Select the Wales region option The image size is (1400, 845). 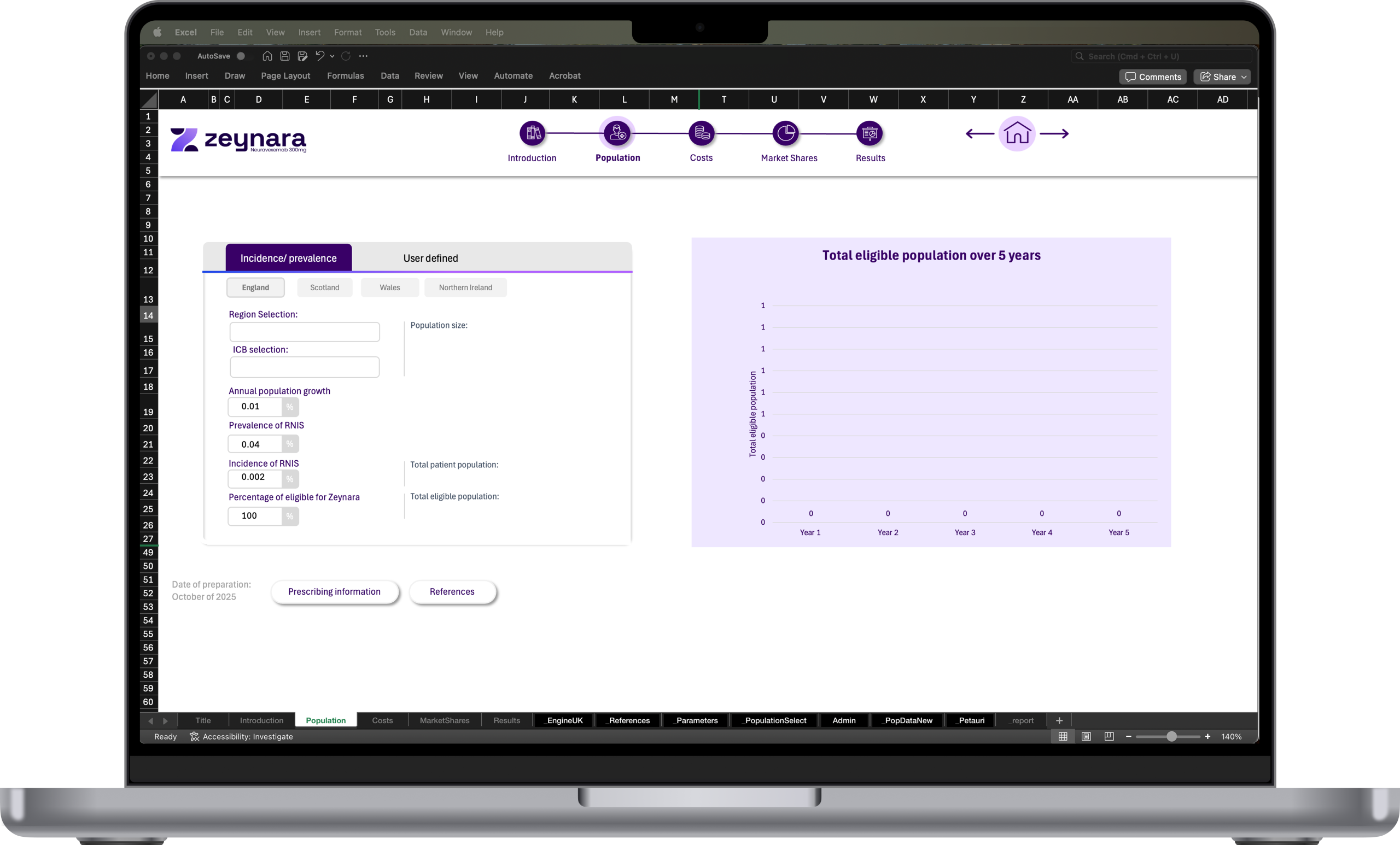390,288
